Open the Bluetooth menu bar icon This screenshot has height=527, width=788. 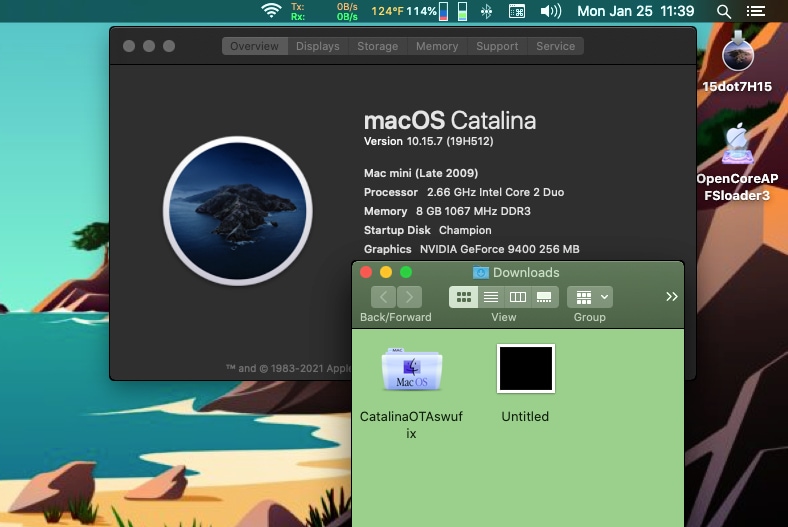click(x=486, y=11)
